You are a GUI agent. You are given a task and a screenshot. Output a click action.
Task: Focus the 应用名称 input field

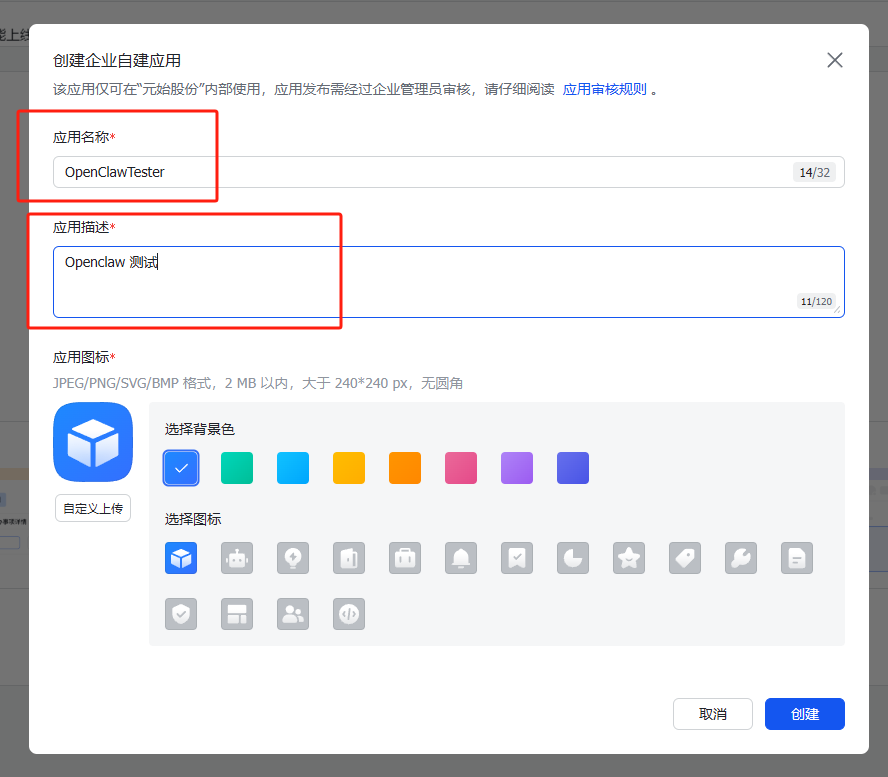pyautogui.click(x=420, y=172)
